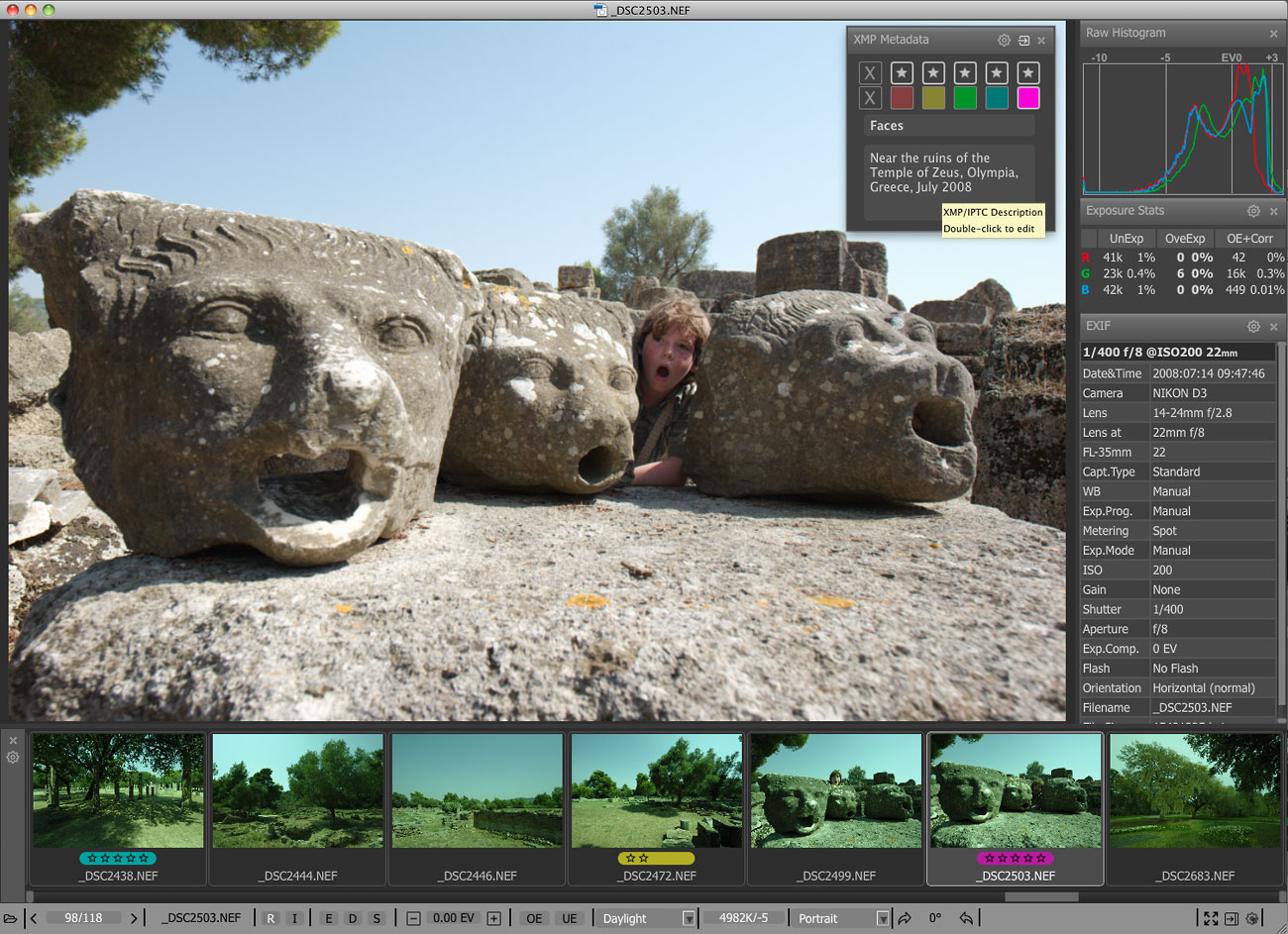Image resolution: width=1288 pixels, height=934 pixels.
Task: Open the folder icon in bottom bar
Action: tap(11, 918)
